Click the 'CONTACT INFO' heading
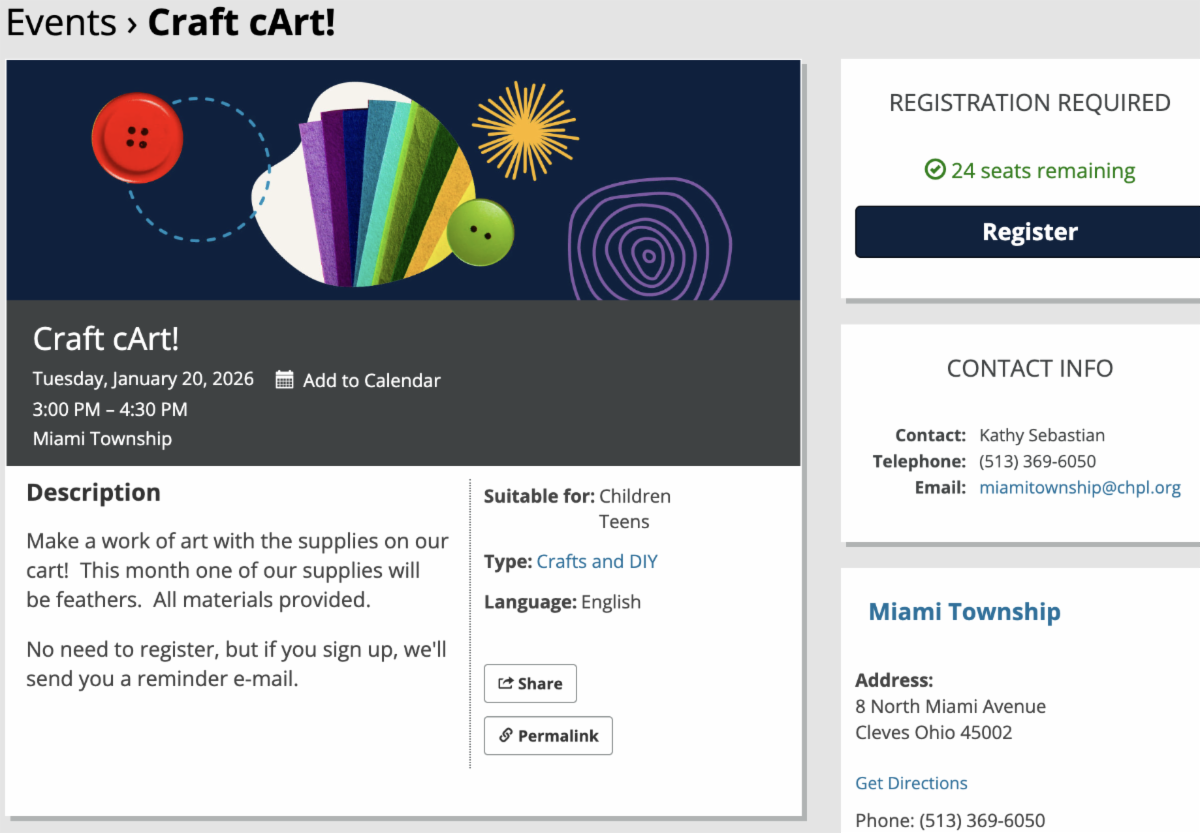 tap(1029, 368)
